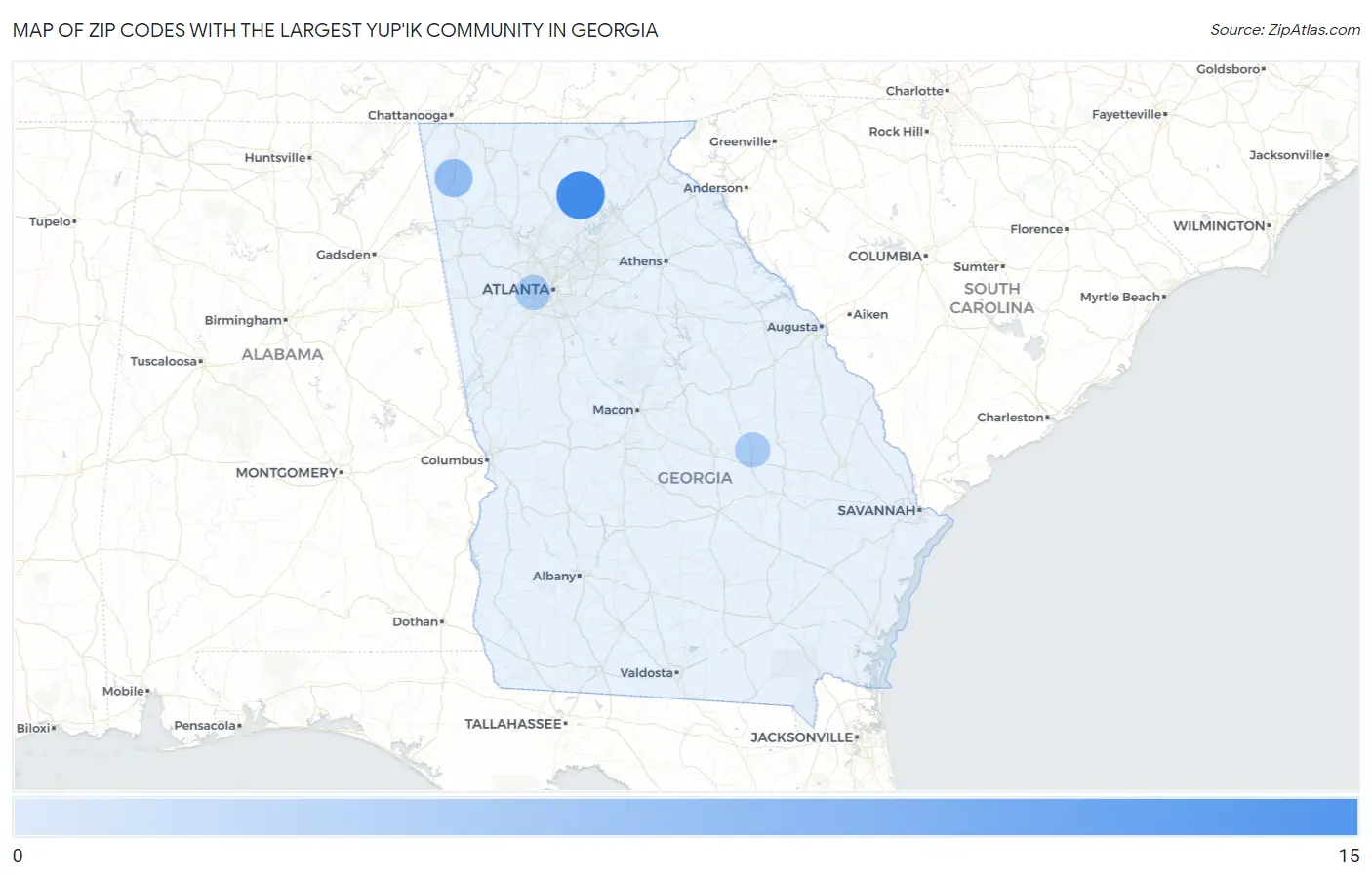Click the Columbus city label
Image resolution: width=1372 pixels, height=877 pixels.
[x=452, y=460]
